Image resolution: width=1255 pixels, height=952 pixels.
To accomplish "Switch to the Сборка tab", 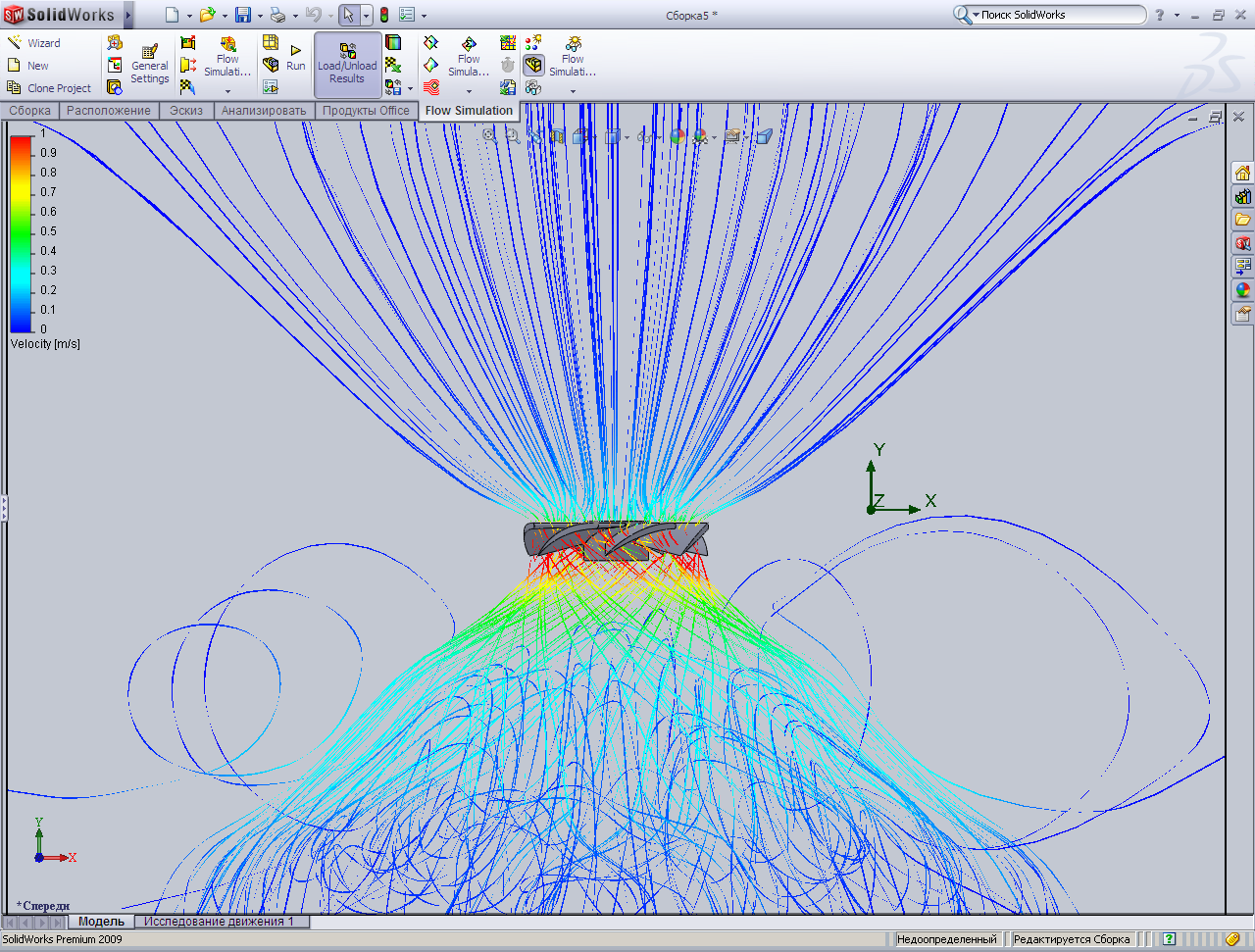I will [30, 111].
